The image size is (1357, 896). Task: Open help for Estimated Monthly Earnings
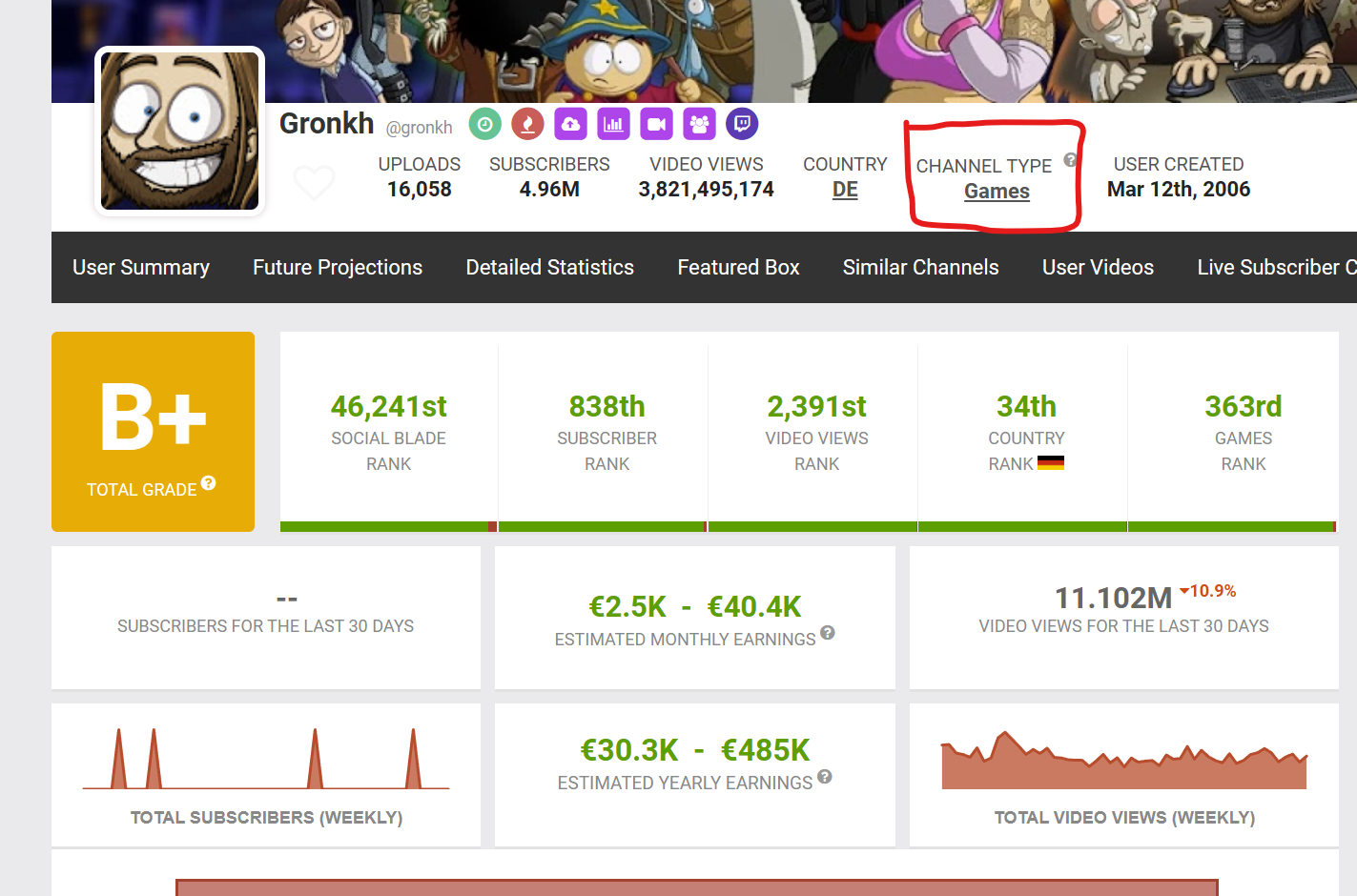pos(827,632)
